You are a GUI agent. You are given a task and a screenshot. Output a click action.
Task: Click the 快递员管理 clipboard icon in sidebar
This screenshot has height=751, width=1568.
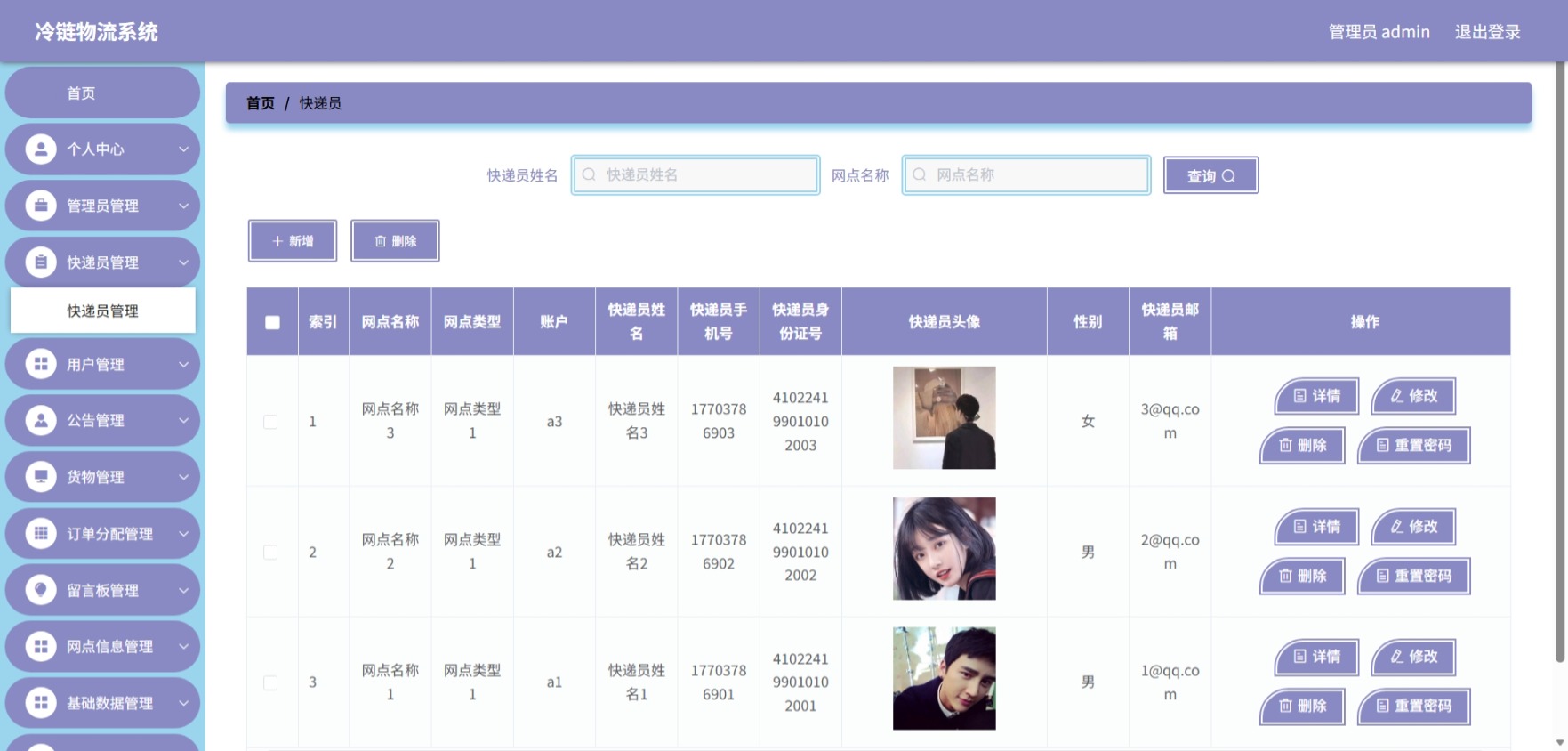[41, 262]
